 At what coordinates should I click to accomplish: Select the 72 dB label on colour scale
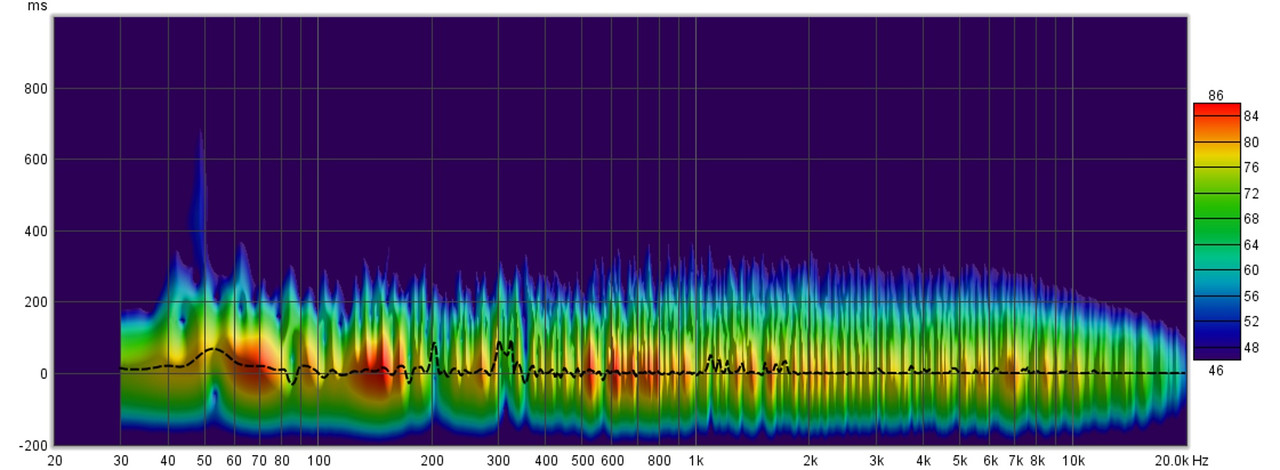[x=1251, y=192]
